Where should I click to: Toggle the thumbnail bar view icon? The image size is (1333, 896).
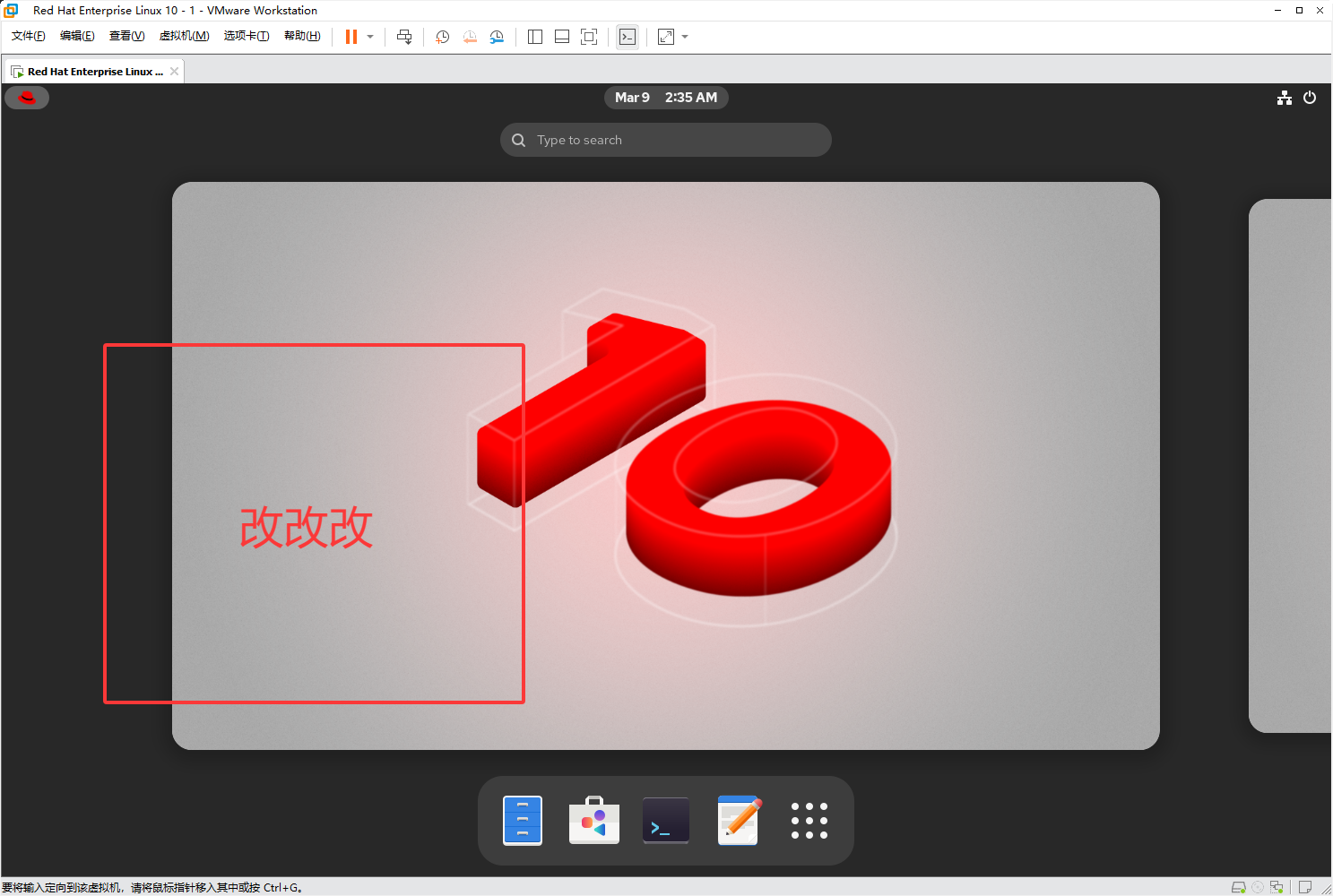coord(562,37)
